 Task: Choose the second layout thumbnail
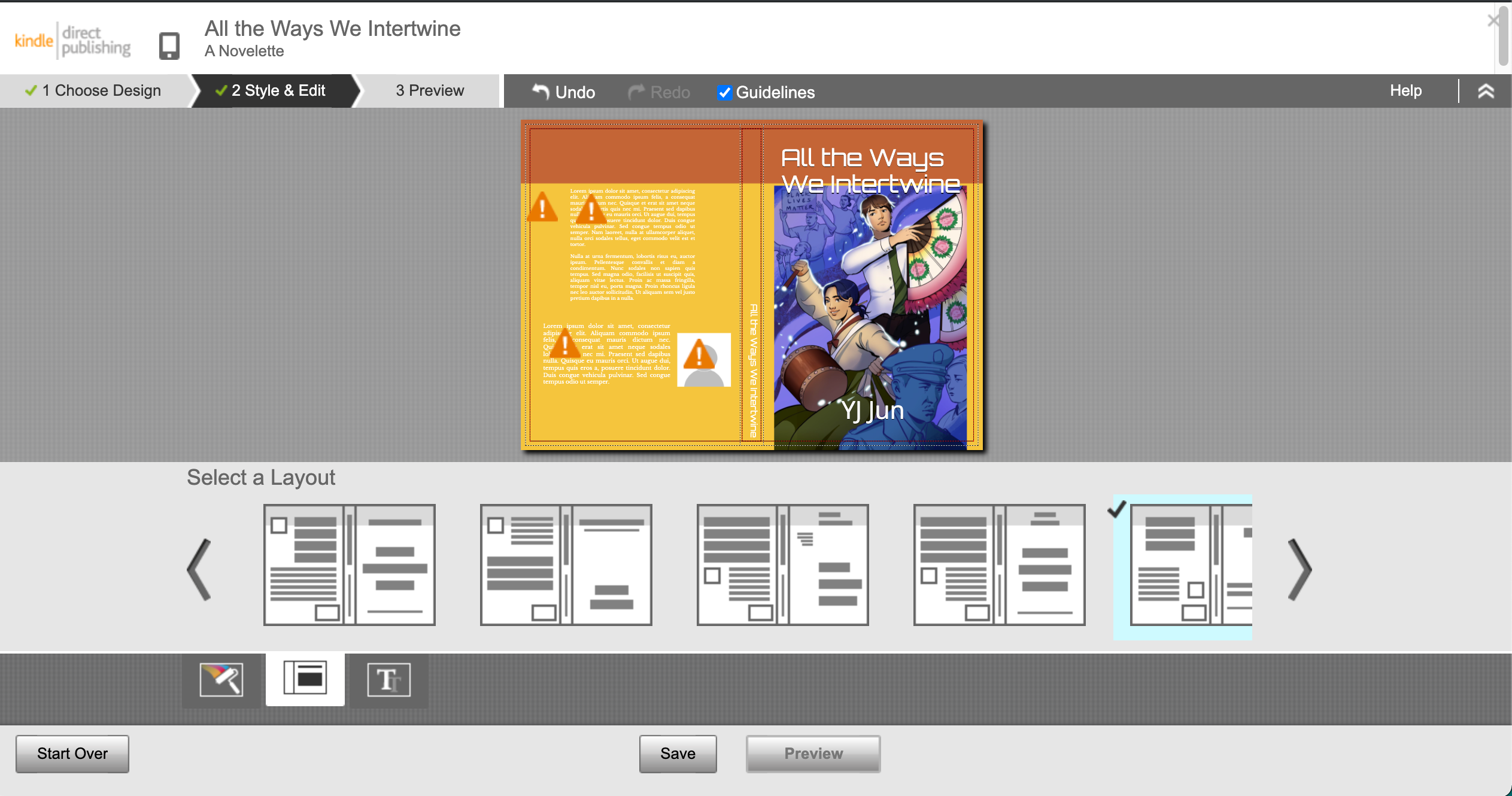pyautogui.click(x=566, y=565)
